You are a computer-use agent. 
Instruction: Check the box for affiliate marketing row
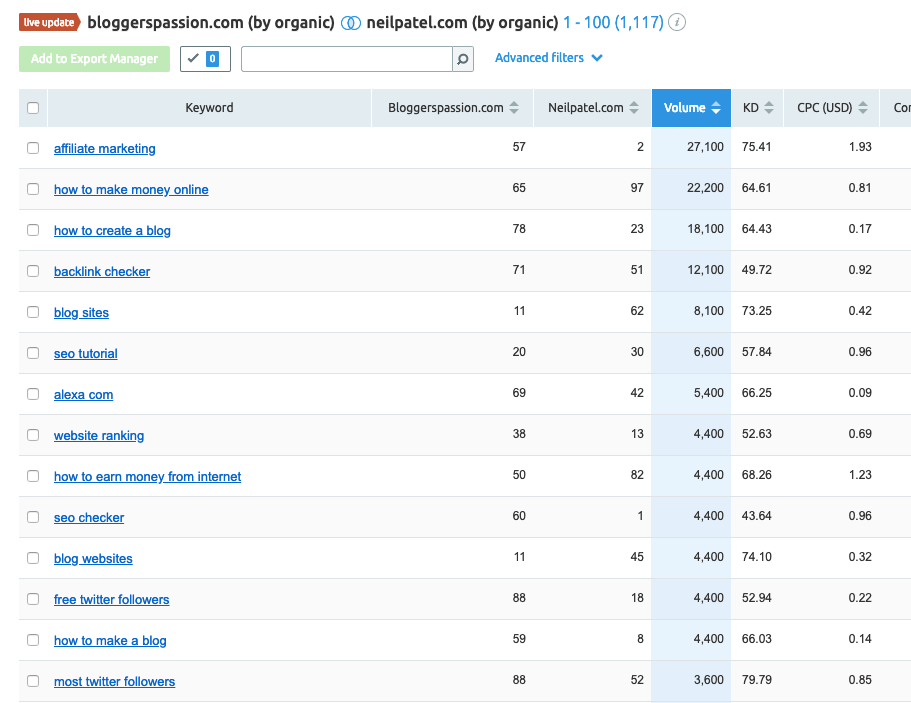pyautogui.click(x=33, y=148)
